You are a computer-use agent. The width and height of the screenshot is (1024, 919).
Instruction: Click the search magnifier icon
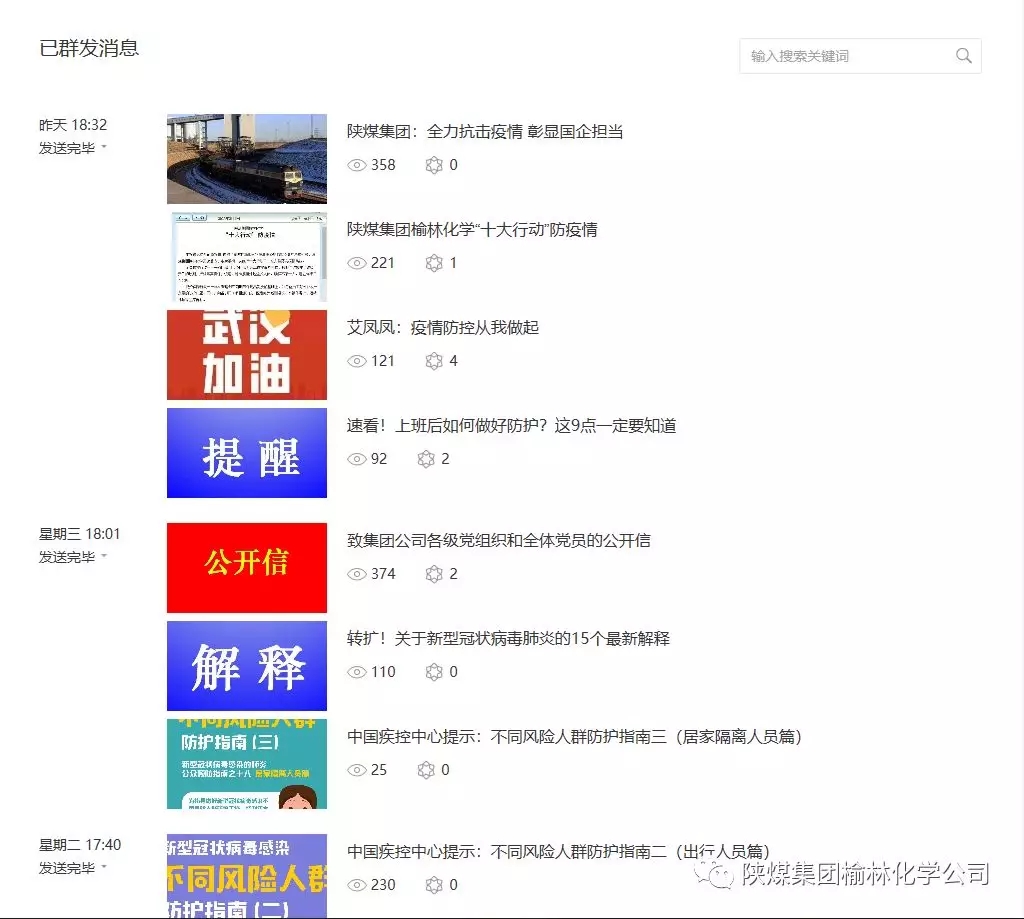pyautogui.click(x=963, y=56)
